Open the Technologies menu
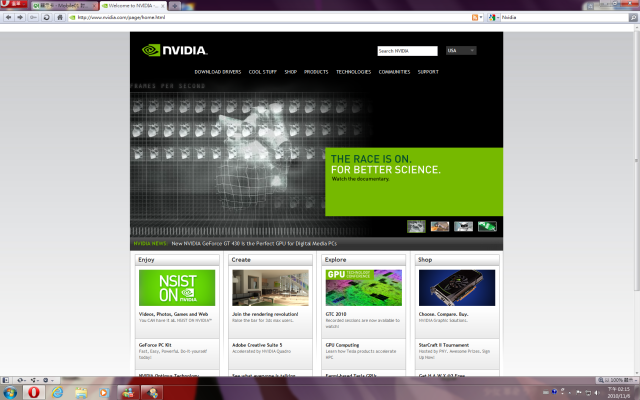This screenshot has width=640, height=400. coord(353,72)
